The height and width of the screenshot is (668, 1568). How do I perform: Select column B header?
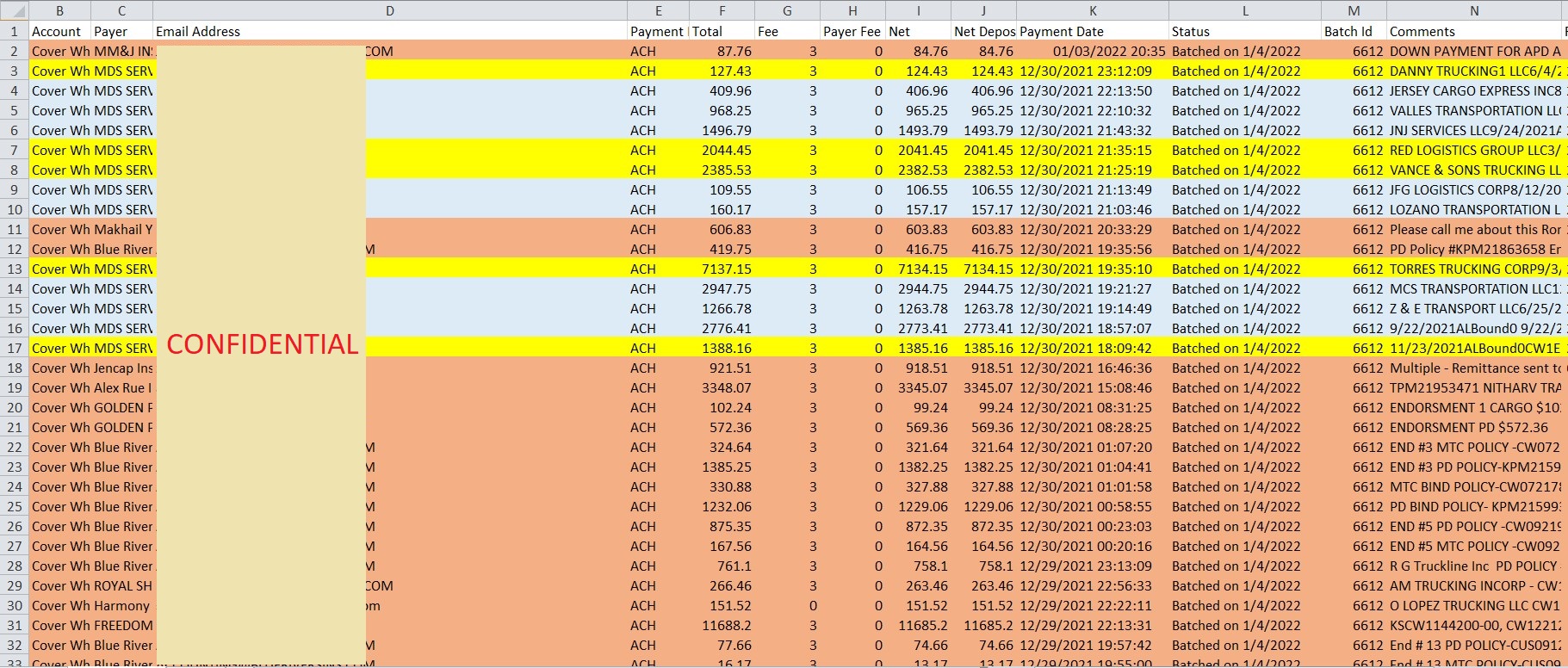pyautogui.click(x=59, y=10)
